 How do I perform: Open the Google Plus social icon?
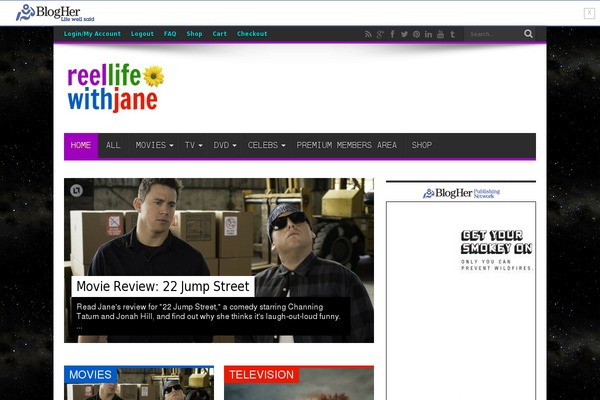click(x=380, y=34)
